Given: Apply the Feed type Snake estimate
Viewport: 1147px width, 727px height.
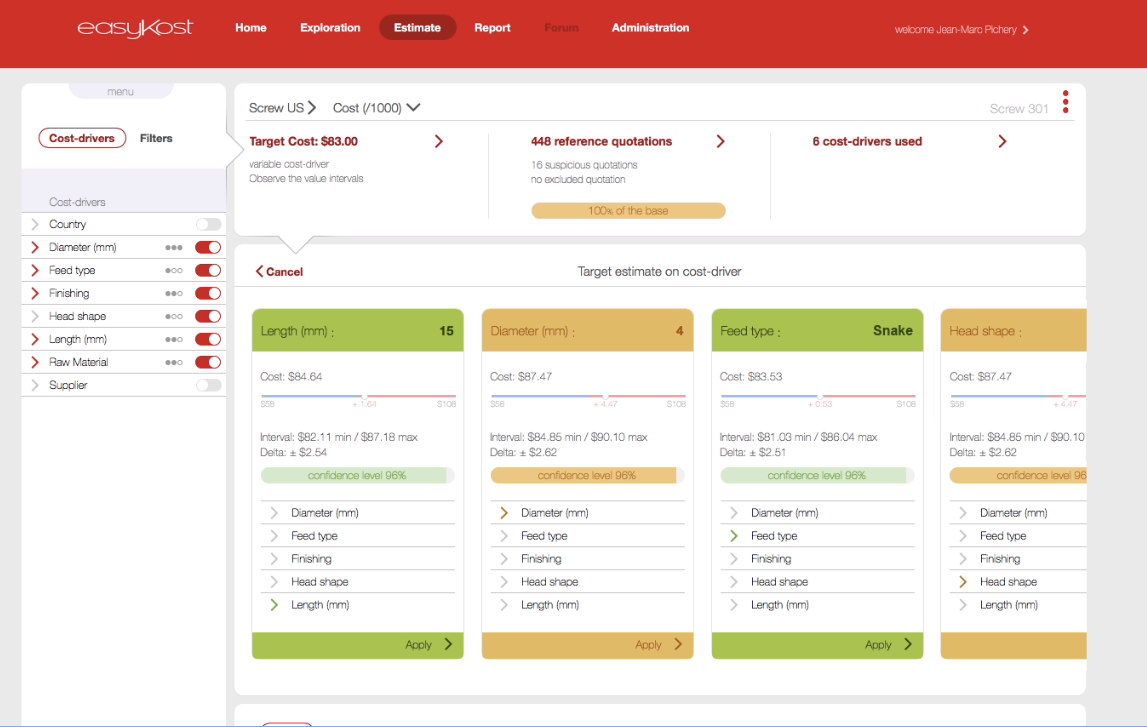Looking at the screenshot, I should pyautogui.click(x=817, y=645).
